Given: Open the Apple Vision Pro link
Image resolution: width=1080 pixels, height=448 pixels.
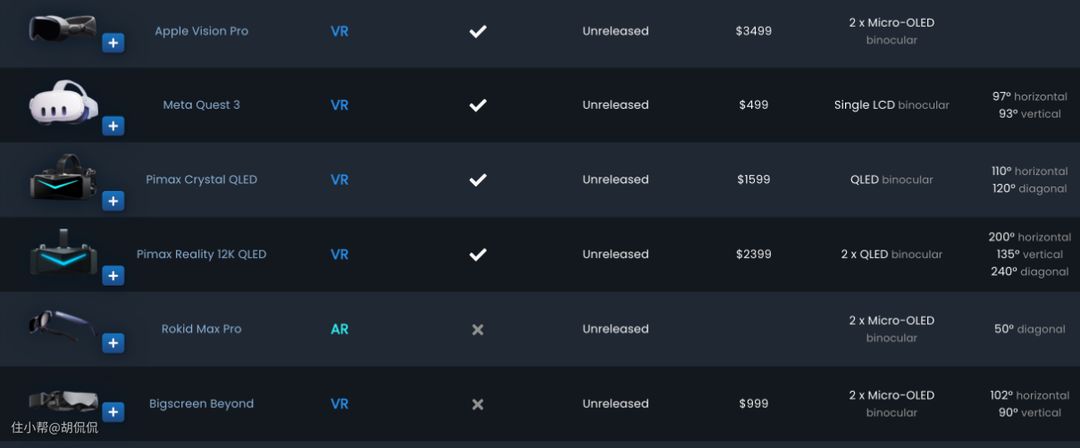Looking at the screenshot, I should coord(201,31).
